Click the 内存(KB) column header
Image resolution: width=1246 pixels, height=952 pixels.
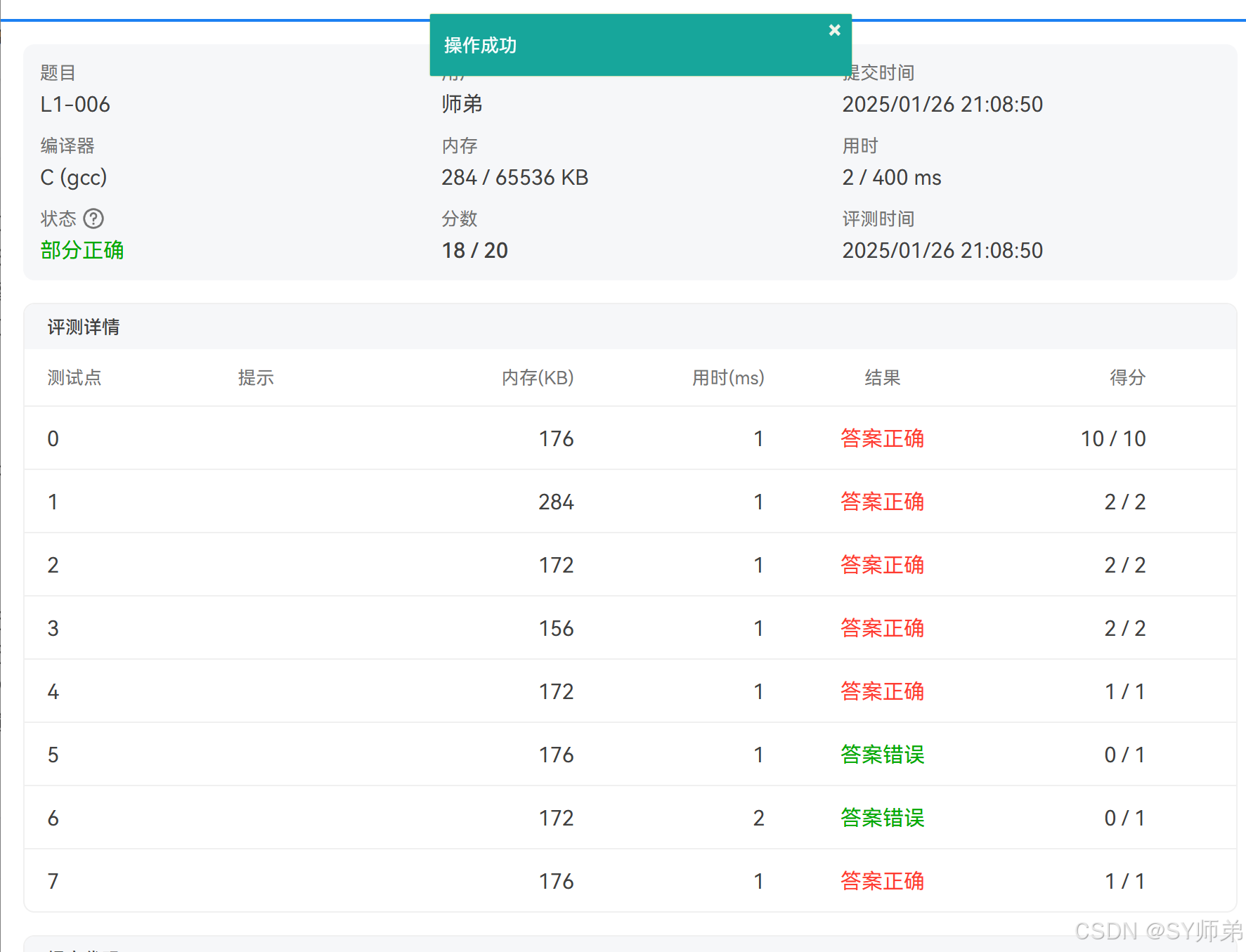(538, 378)
